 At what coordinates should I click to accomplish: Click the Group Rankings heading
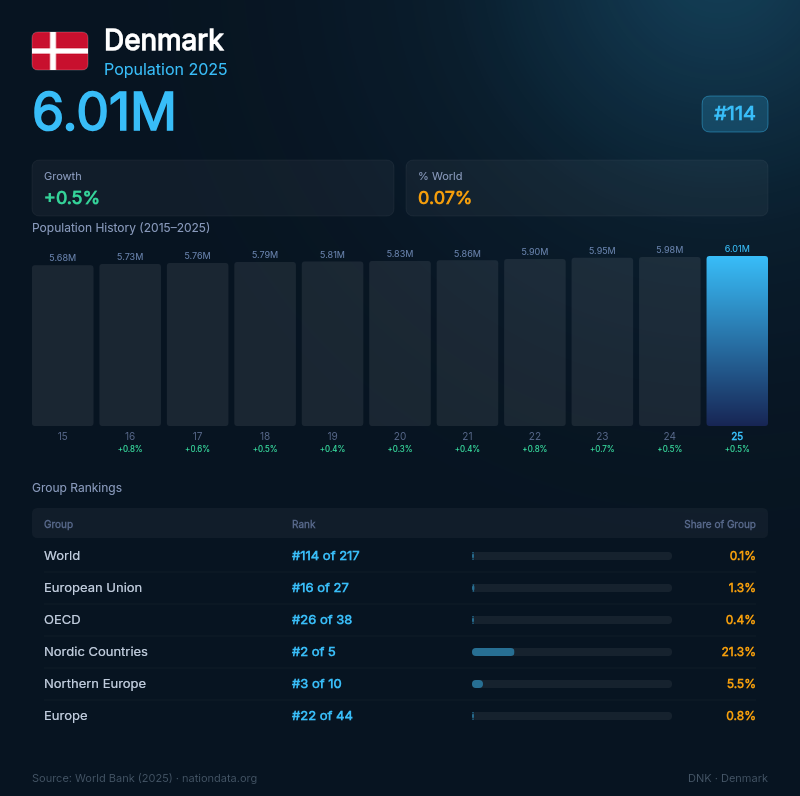77,488
